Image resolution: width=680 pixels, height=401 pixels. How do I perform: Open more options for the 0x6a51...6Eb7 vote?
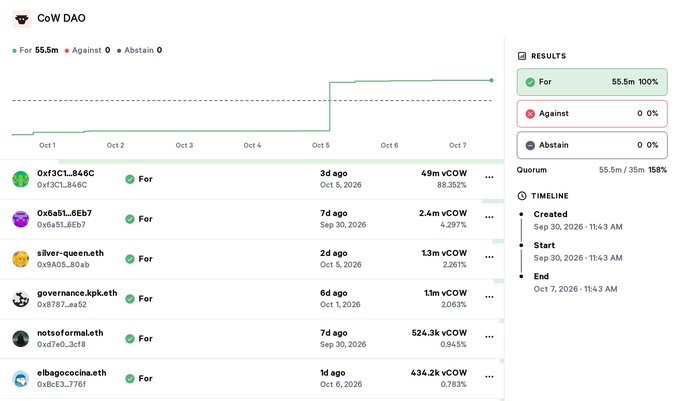489,217
